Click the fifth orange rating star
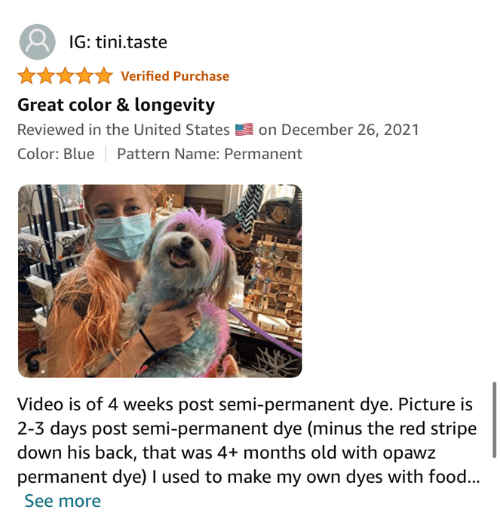The height and width of the screenshot is (520, 500). pos(104,76)
